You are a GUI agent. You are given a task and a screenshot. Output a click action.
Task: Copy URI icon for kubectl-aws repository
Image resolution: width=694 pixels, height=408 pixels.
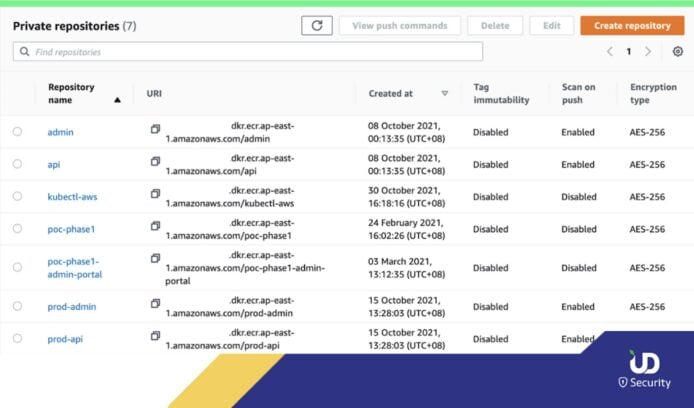tap(155, 193)
